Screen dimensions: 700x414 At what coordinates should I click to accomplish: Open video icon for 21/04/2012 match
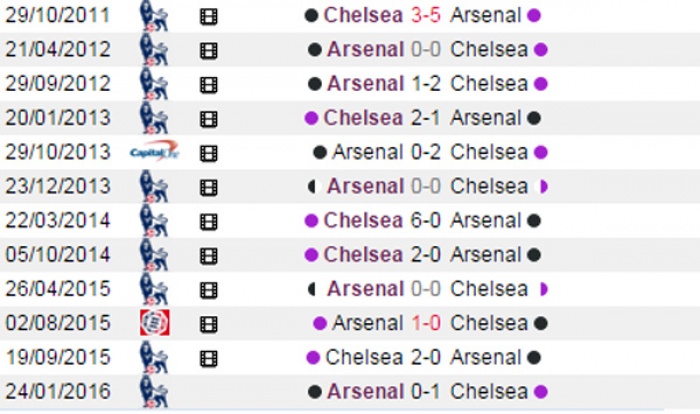pyautogui.click(x=208, y=51)
